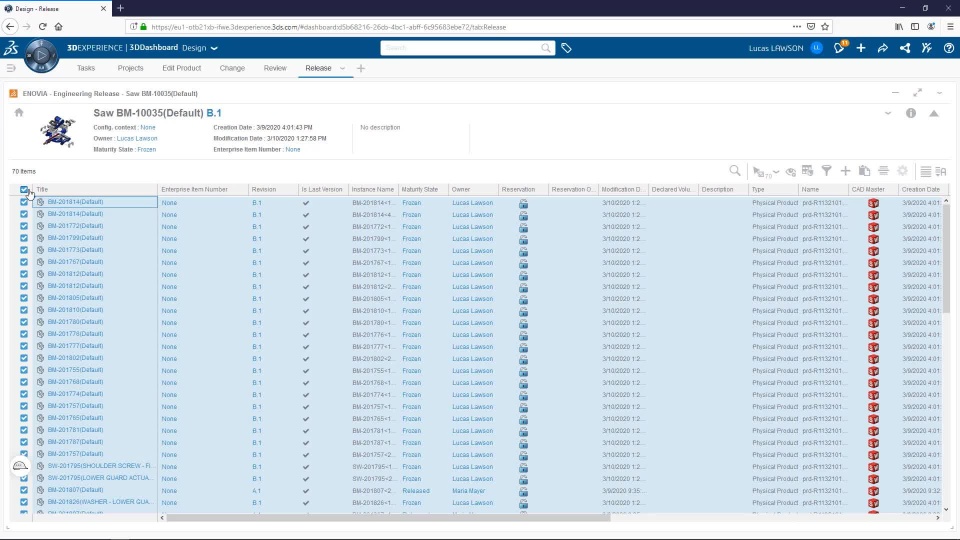Click the sort text-size icon
This screenshot has height=540, width=960.
coord(941,171)
